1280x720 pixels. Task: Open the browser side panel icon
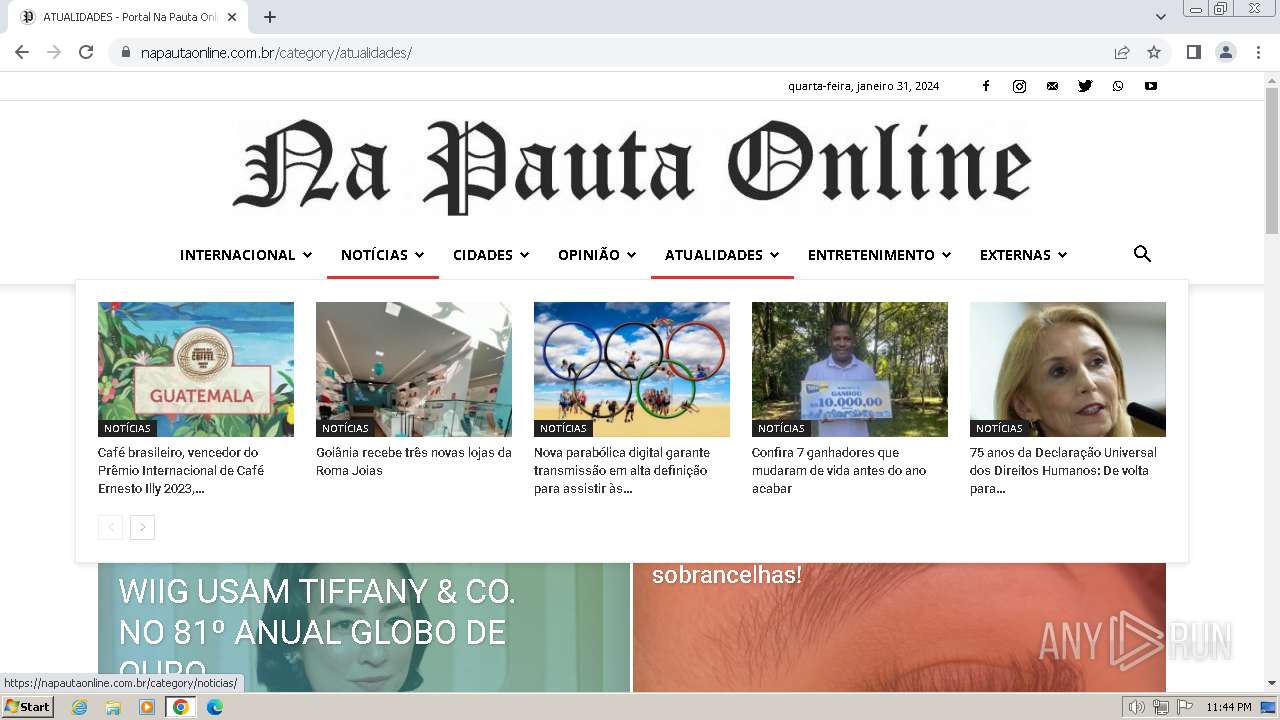coord(1193,52)
